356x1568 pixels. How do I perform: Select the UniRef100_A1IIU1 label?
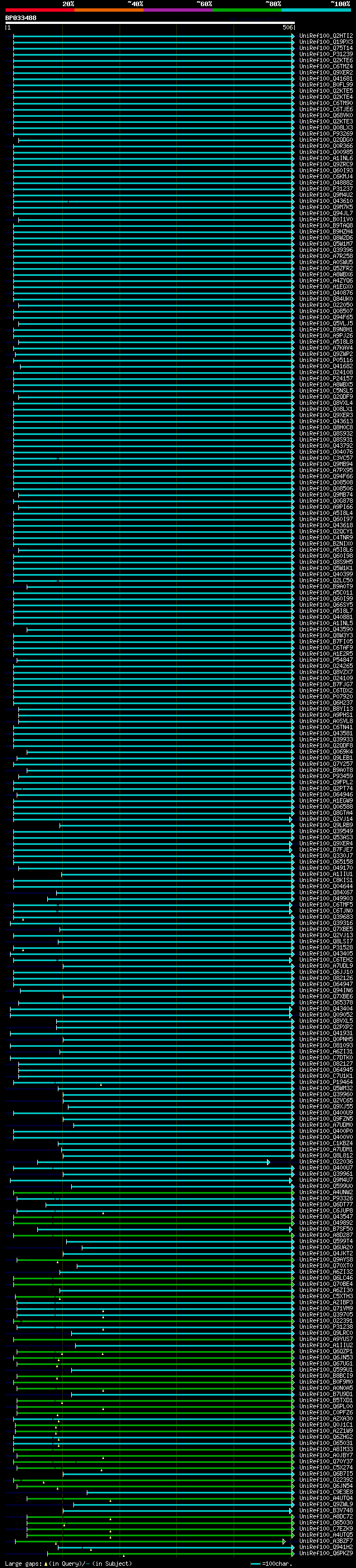[326, 874]
